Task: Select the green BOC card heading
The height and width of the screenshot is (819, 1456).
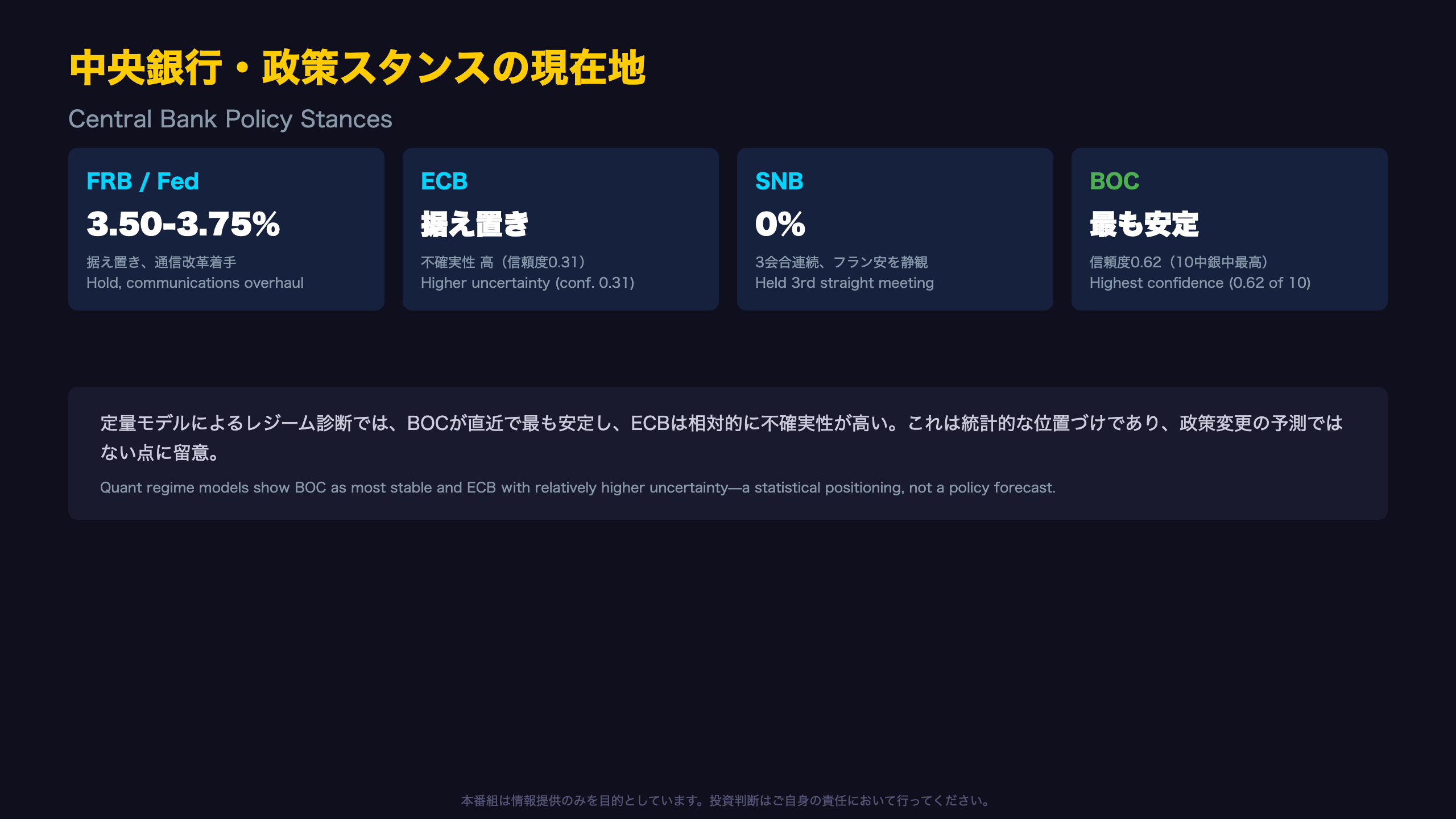Action: click(1115, 181)
